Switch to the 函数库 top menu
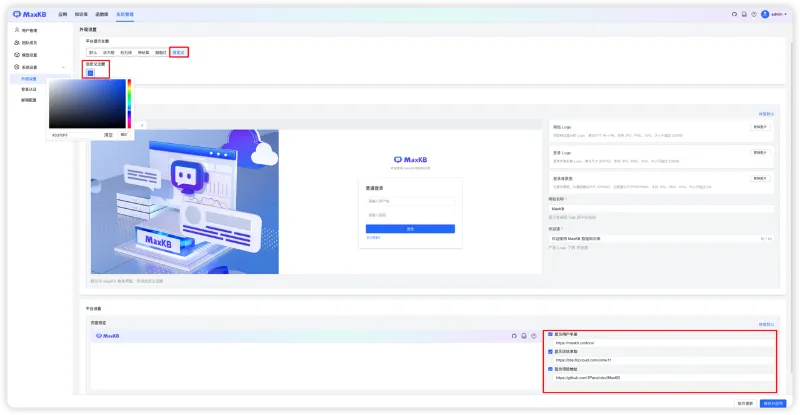Screen dimensions: 800x415 [102, 14]
